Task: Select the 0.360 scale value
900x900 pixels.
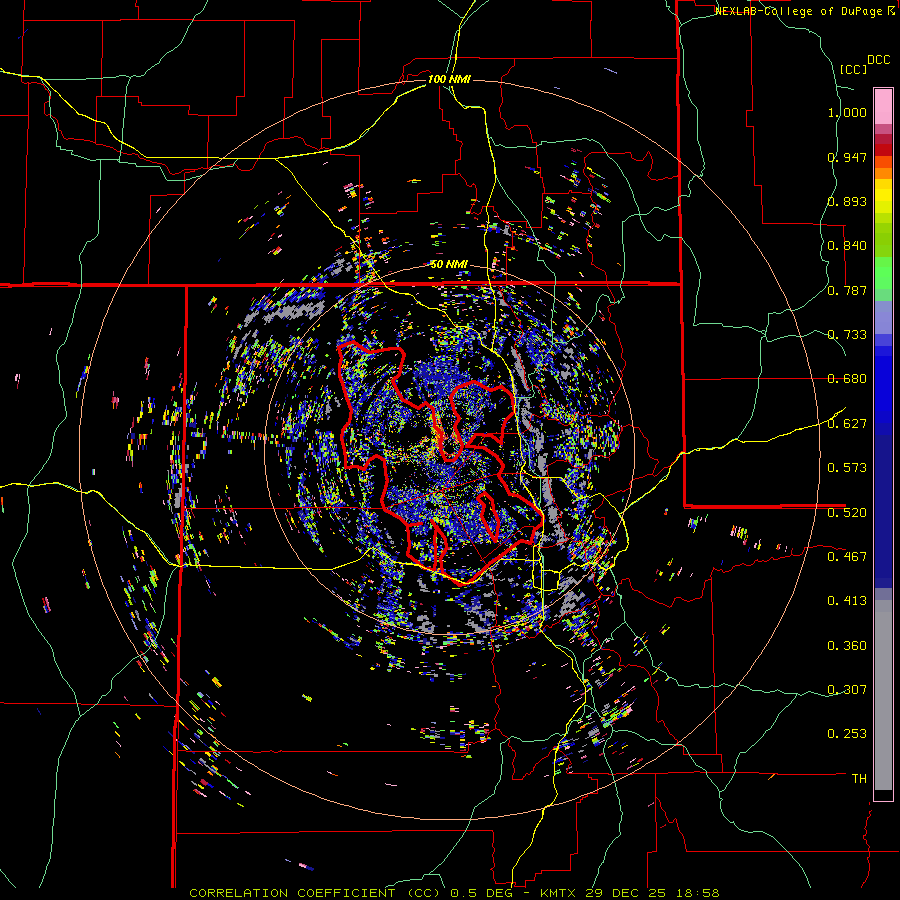Action: tap(847, 646)
